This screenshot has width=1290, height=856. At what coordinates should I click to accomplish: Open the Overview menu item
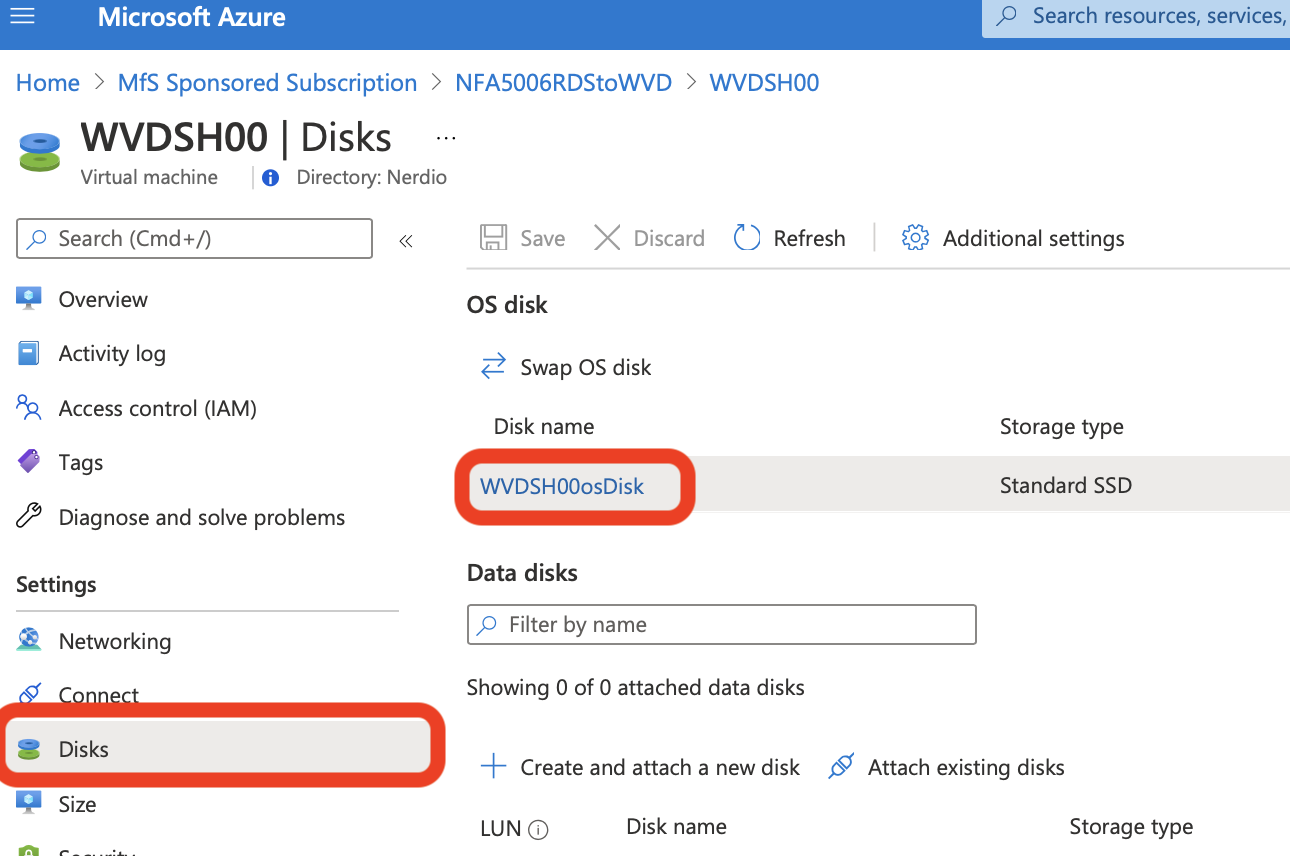(x=103, y=299)
